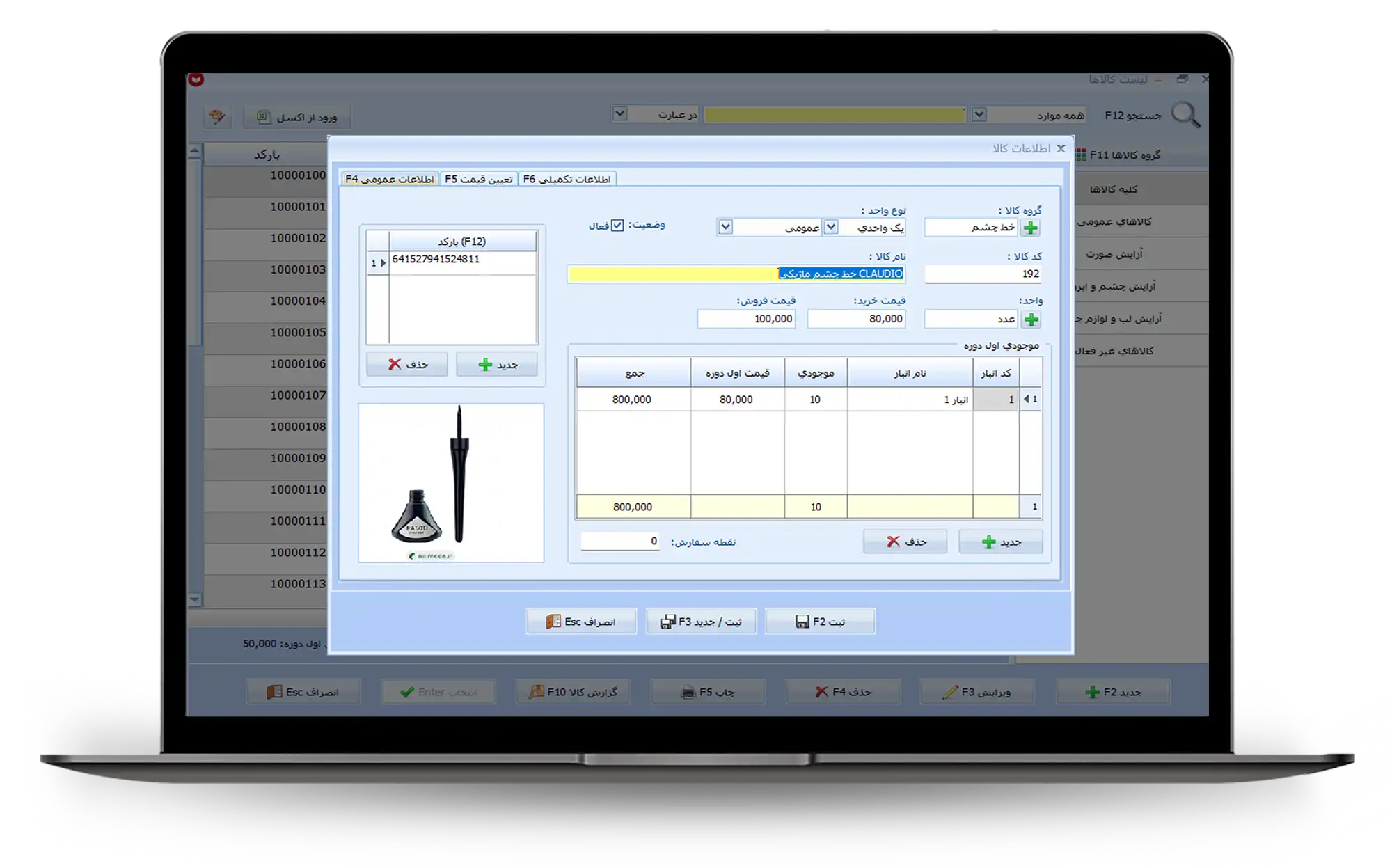
Task: Click حذف F4 button in main window bottom bar
Action: (843, 692)
